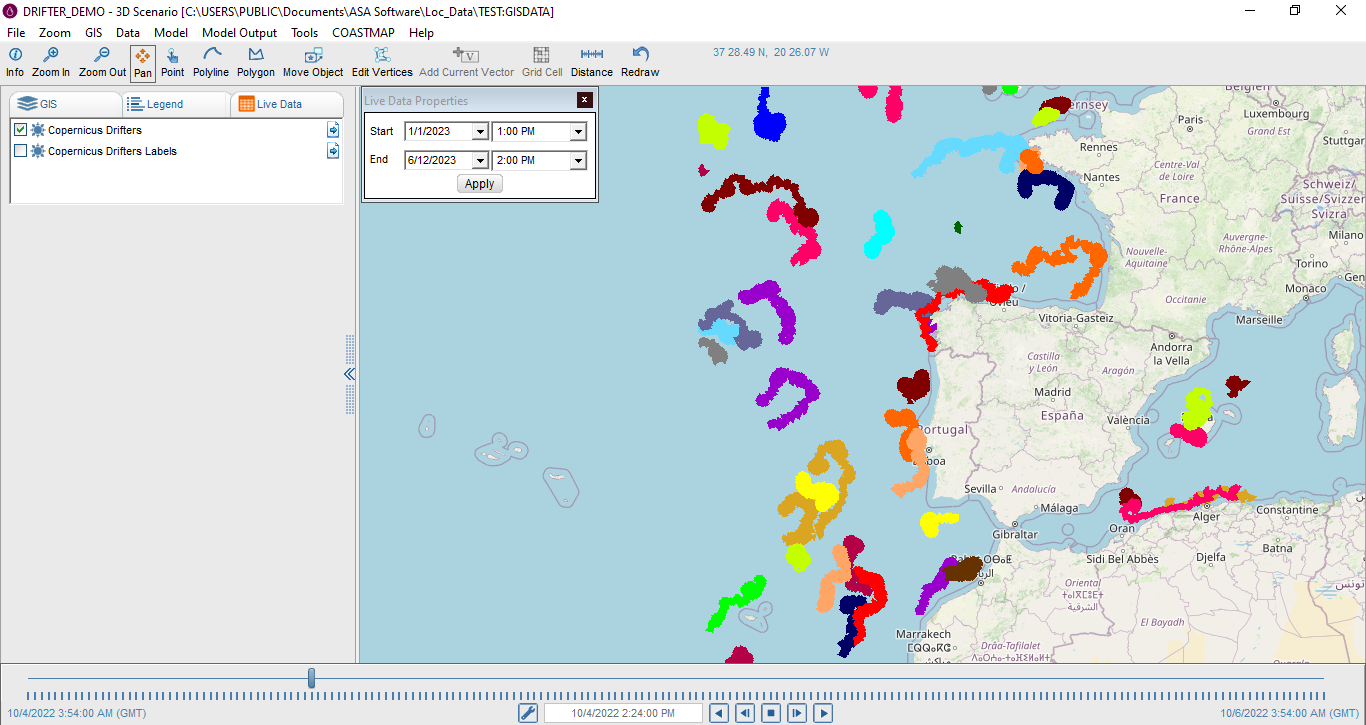
Task: Enable the Copernicus Drifters Labels checkbox
Action: 20,151
